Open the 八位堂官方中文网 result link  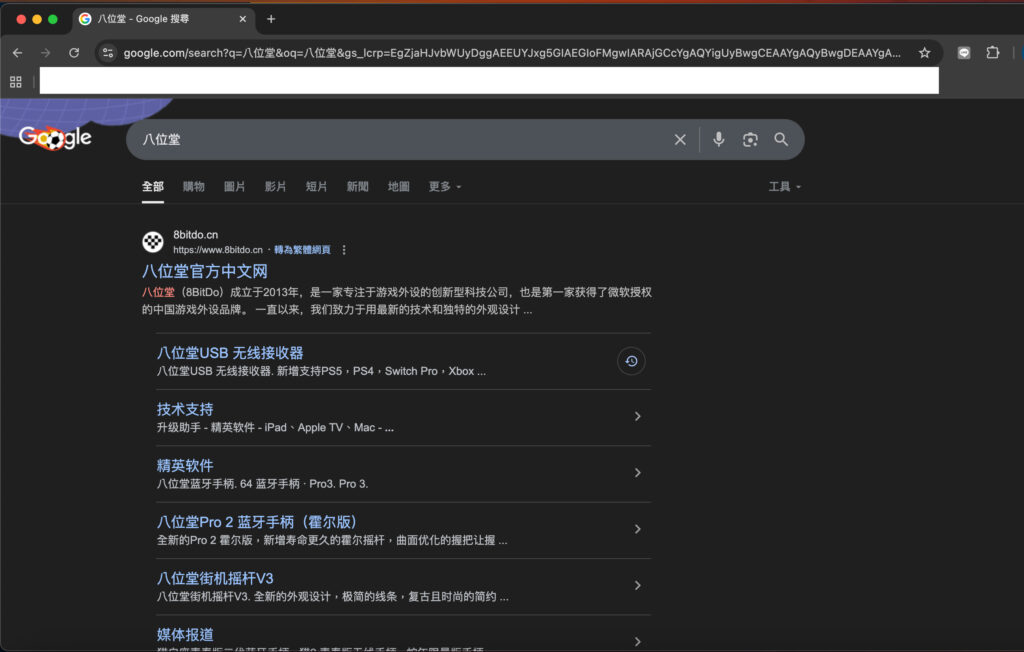(x=204, y=271)
